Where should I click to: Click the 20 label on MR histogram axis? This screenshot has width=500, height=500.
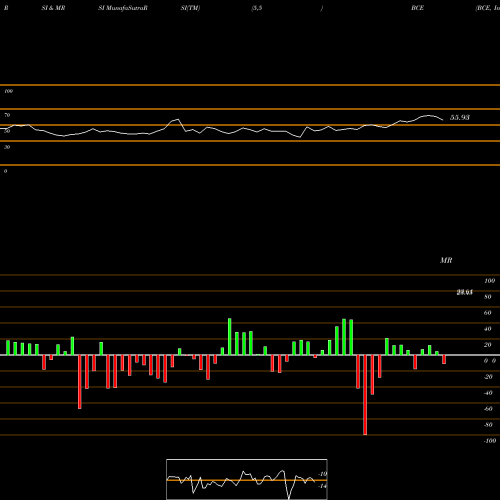487,345
